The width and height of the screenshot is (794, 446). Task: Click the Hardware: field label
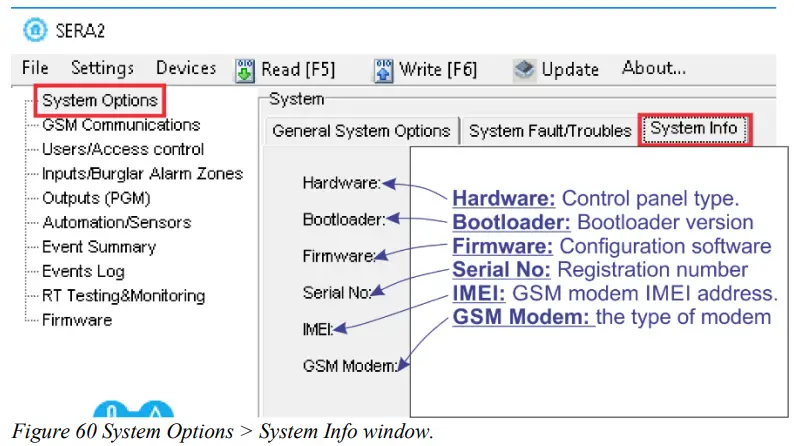tap(342, 183)
